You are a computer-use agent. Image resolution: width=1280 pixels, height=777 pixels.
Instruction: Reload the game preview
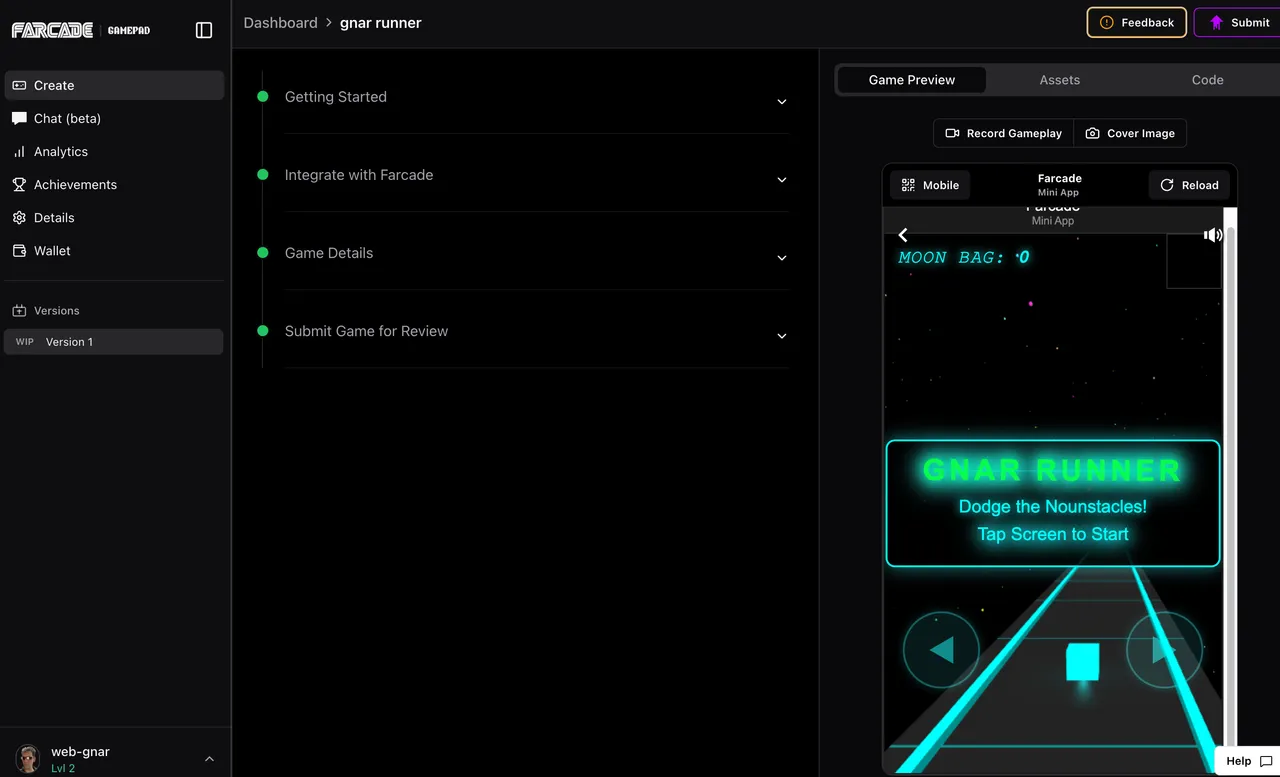point(1189,185)
